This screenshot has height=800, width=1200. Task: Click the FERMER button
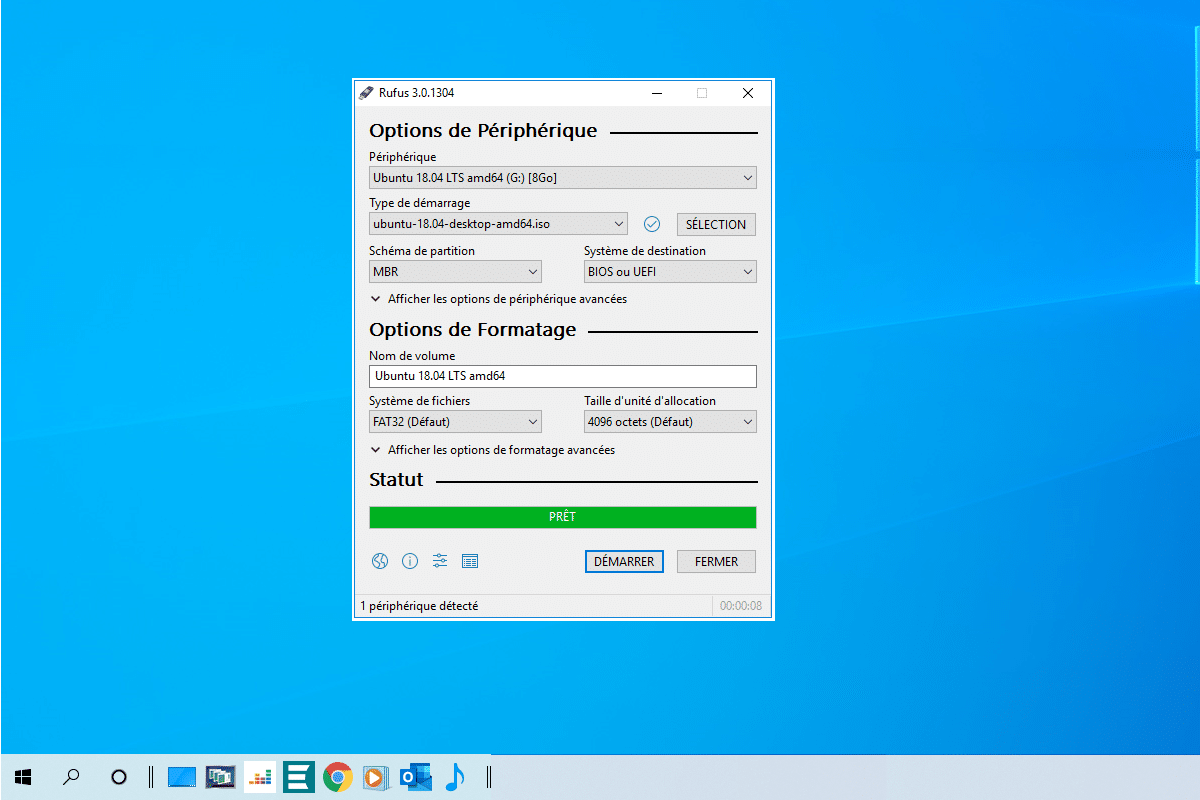(716, 561)
